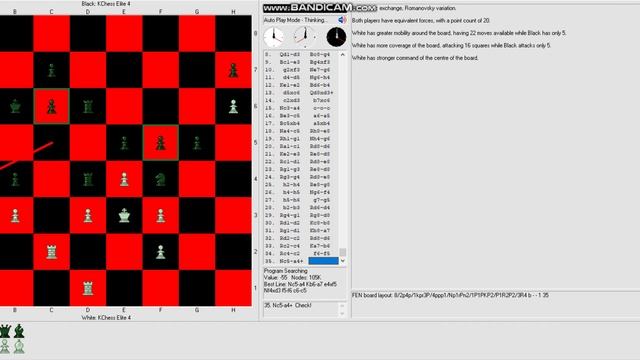The width and height of the screenshot is (640, 360).
Task: Toggle the sound speaker icon
Action: coord(342,20)
